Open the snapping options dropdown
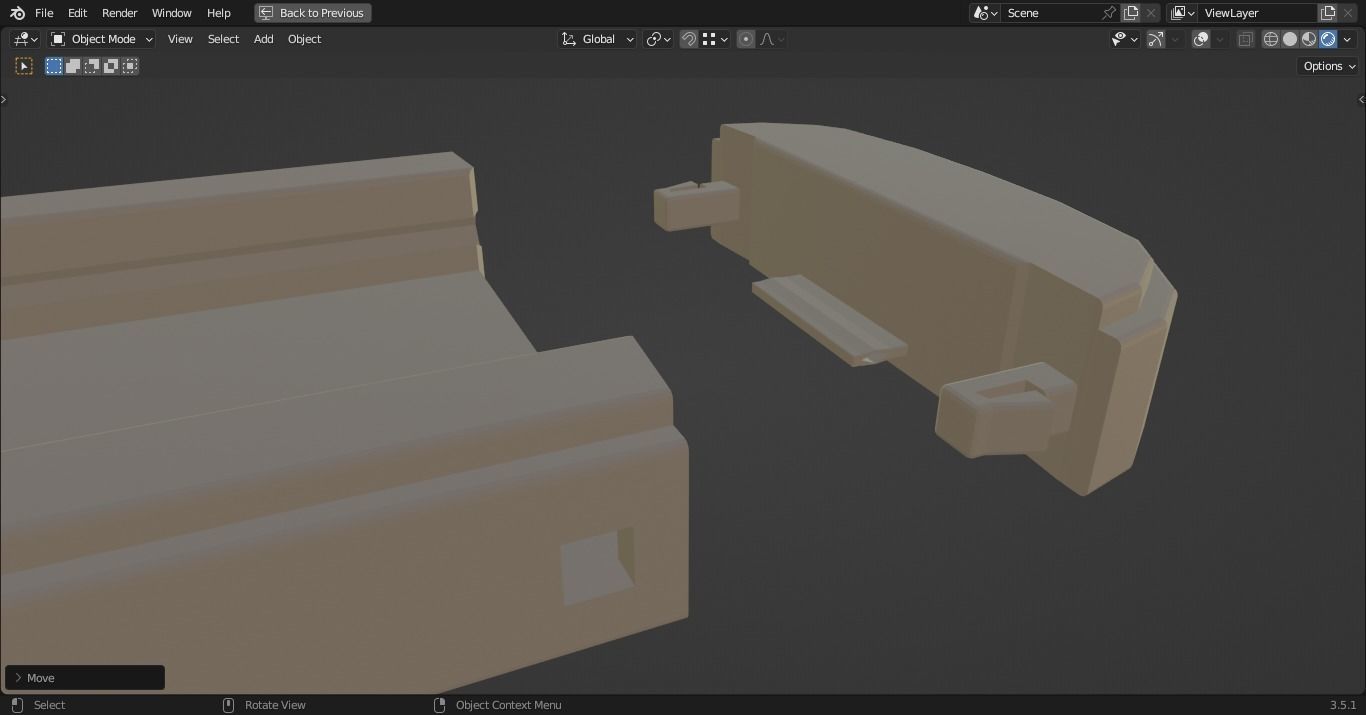 click(715, 39)
